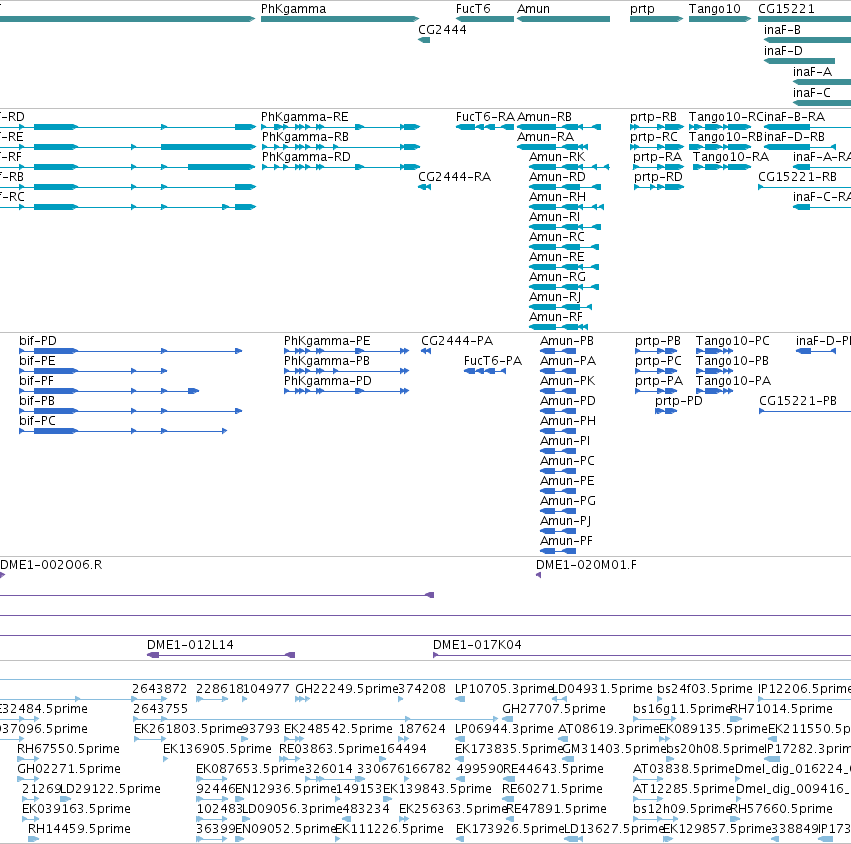Click the Amun gene name in the gene track

533,9
